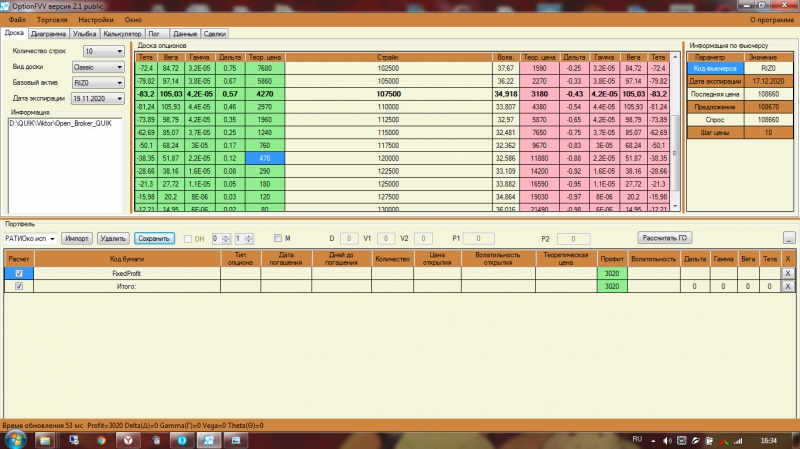Click the D input field
Viewport: 800px width, 449px height.
click(x=349, y=238)
